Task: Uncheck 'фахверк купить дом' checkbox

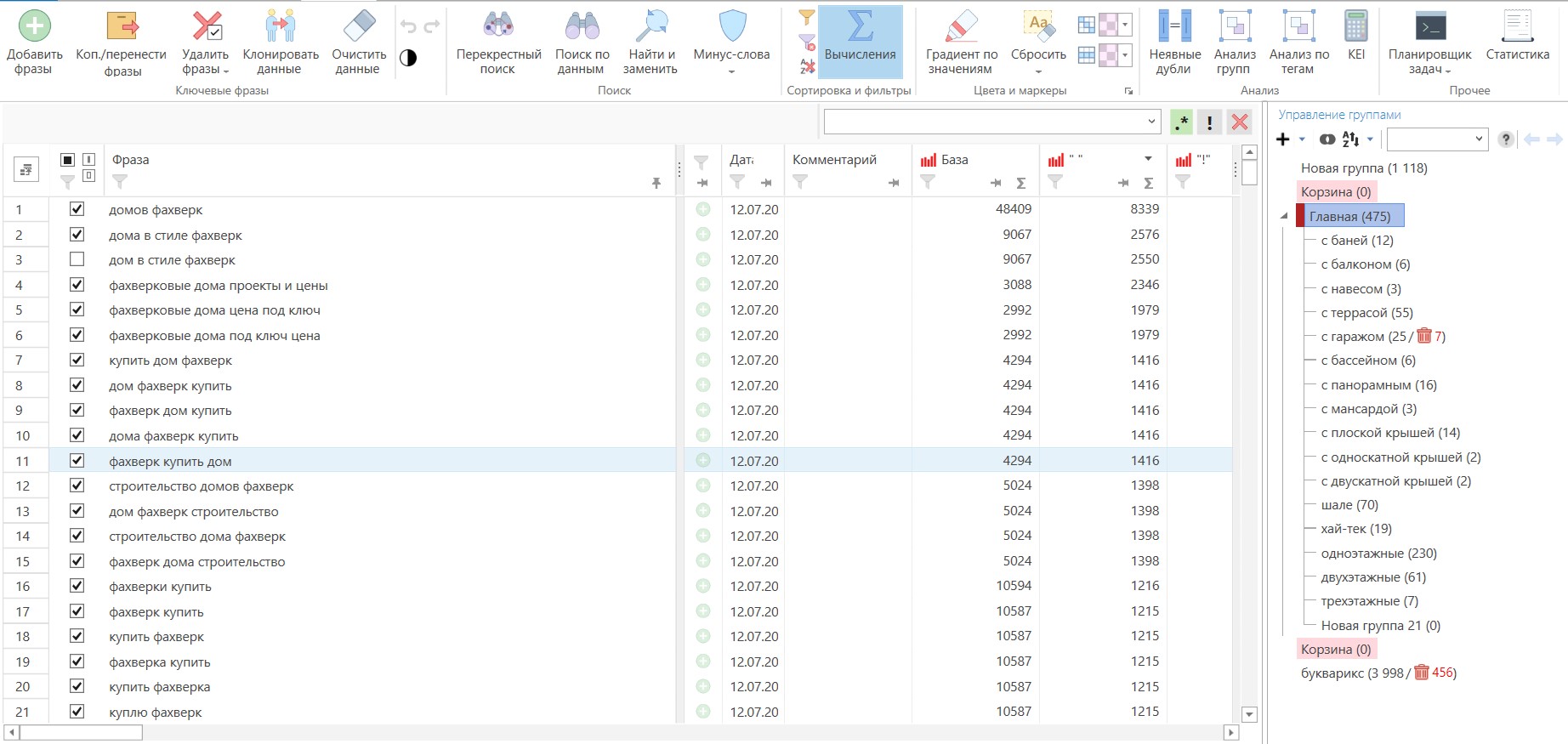Action: [77, 461]
